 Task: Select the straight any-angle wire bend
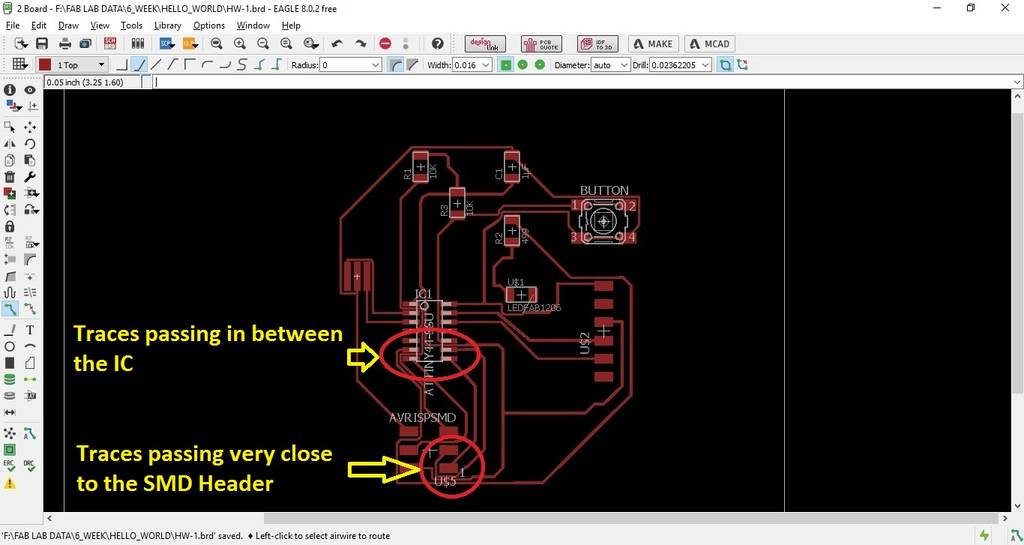[x=156, y=65]
